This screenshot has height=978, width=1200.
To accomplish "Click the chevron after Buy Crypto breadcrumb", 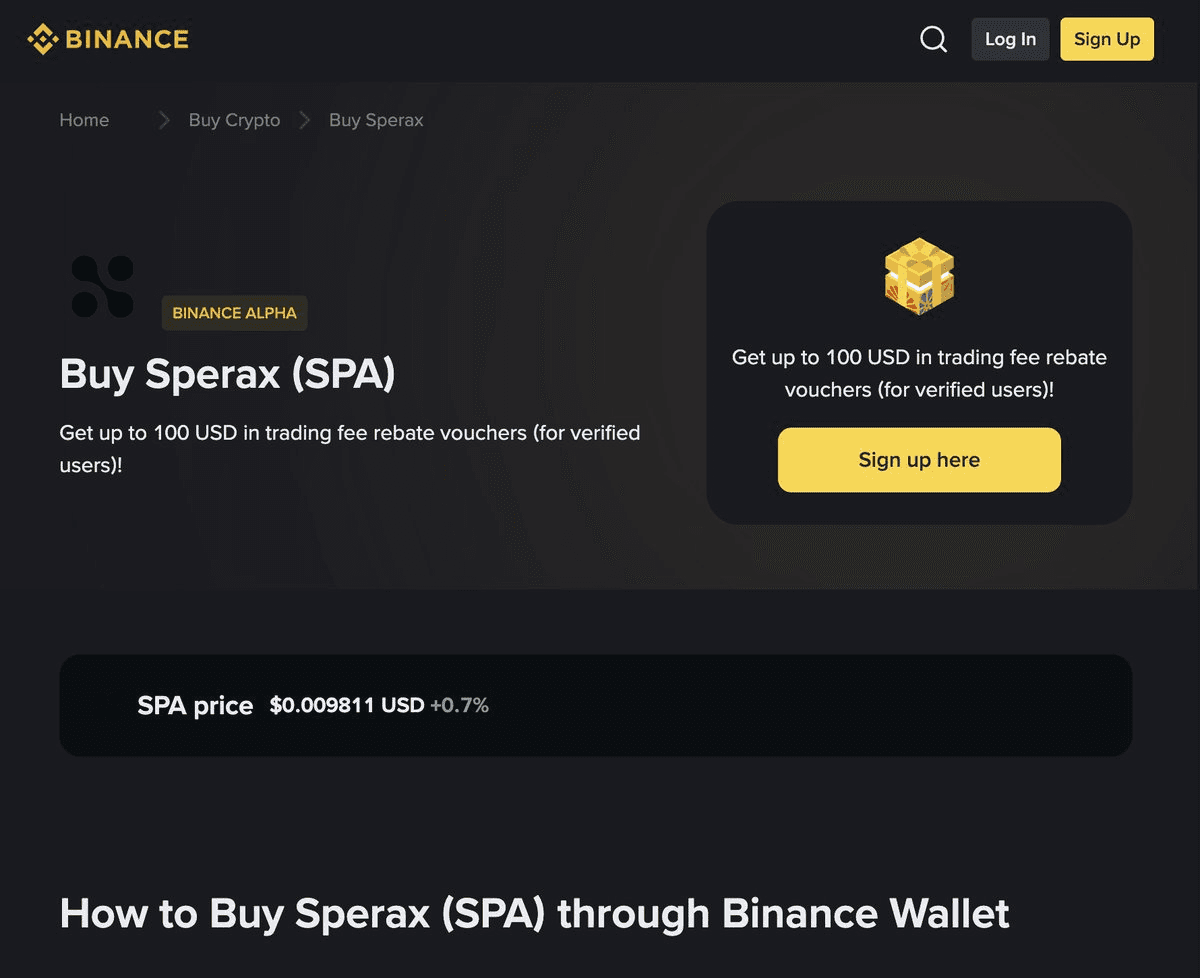I will tap(305, 121).
